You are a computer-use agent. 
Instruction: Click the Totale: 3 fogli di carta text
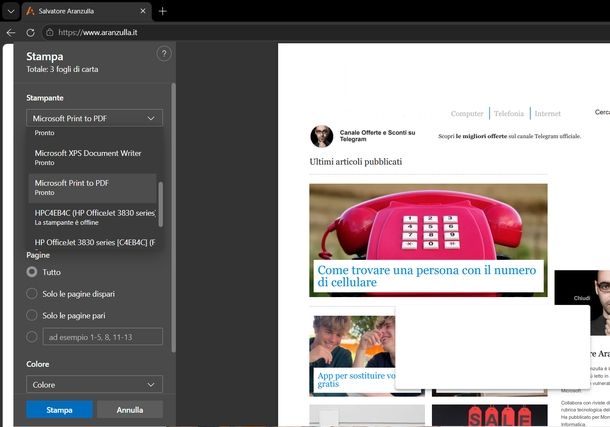62,69
